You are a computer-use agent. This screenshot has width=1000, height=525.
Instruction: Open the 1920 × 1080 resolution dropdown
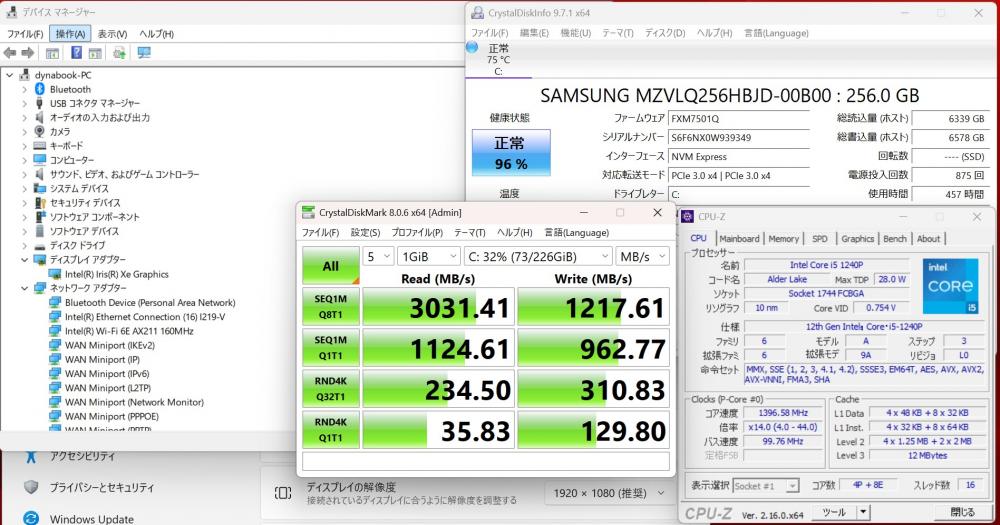coord(609,493)
